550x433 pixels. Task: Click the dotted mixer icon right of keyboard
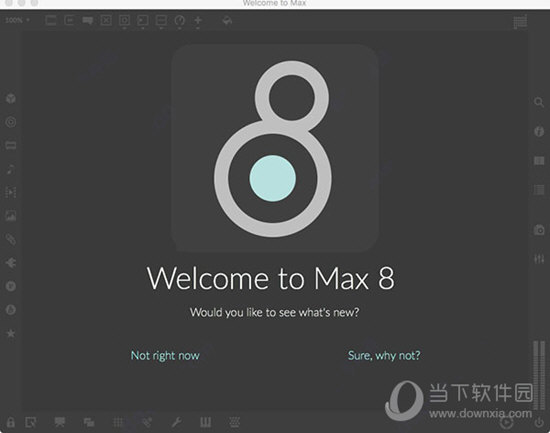coord(235,422)
